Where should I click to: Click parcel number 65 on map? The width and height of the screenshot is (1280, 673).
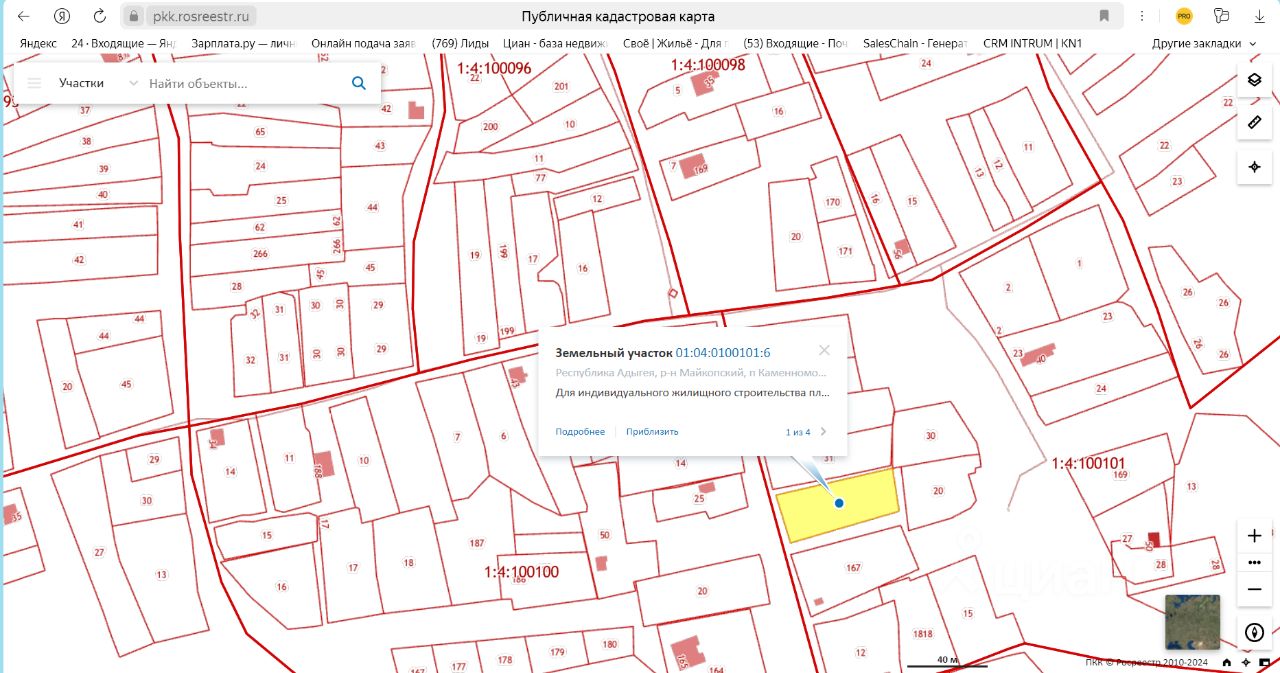[x=261, y=132]
